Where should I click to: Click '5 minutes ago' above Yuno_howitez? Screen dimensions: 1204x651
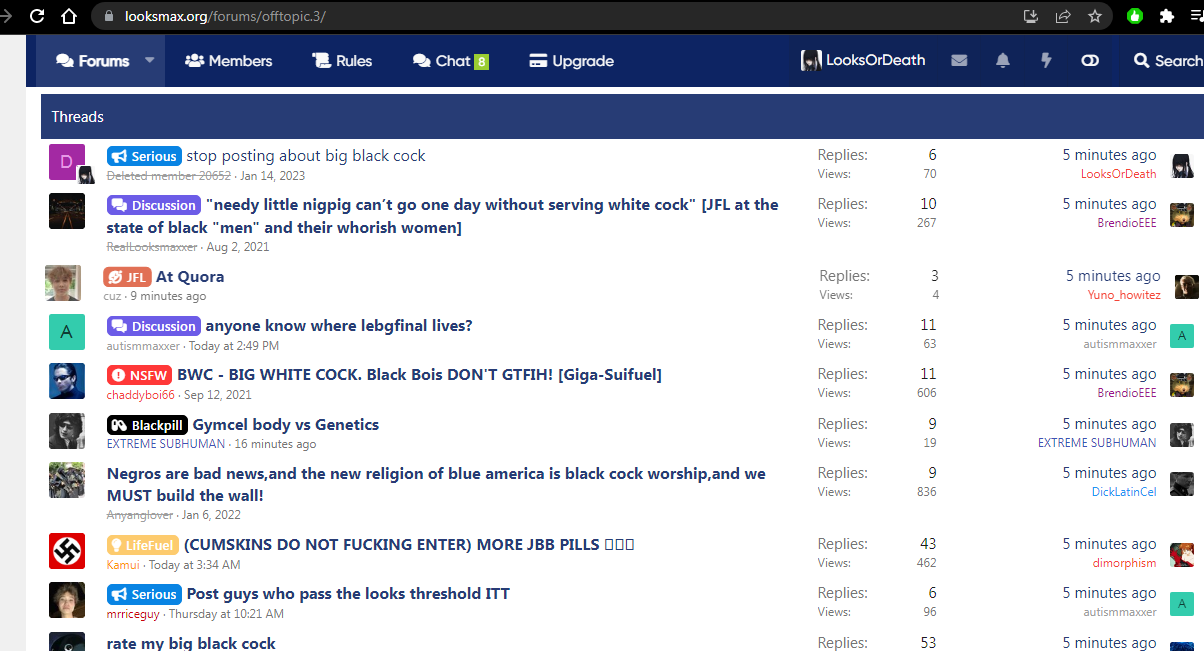(x=1113, y=276)
